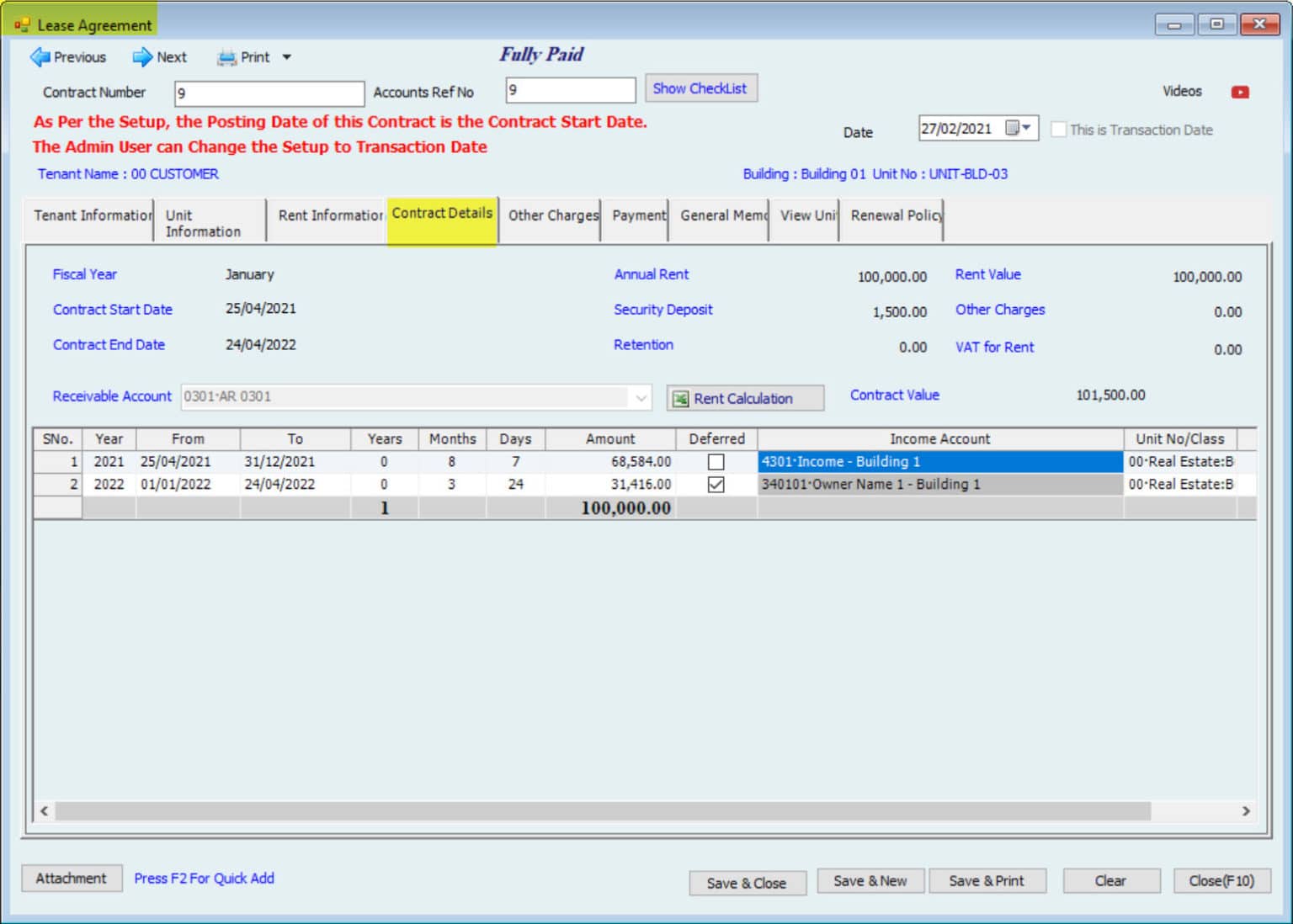Open the Videos YouTube icon
The width and height of the screenshot is (1293, 924).
coord(1239,92)
